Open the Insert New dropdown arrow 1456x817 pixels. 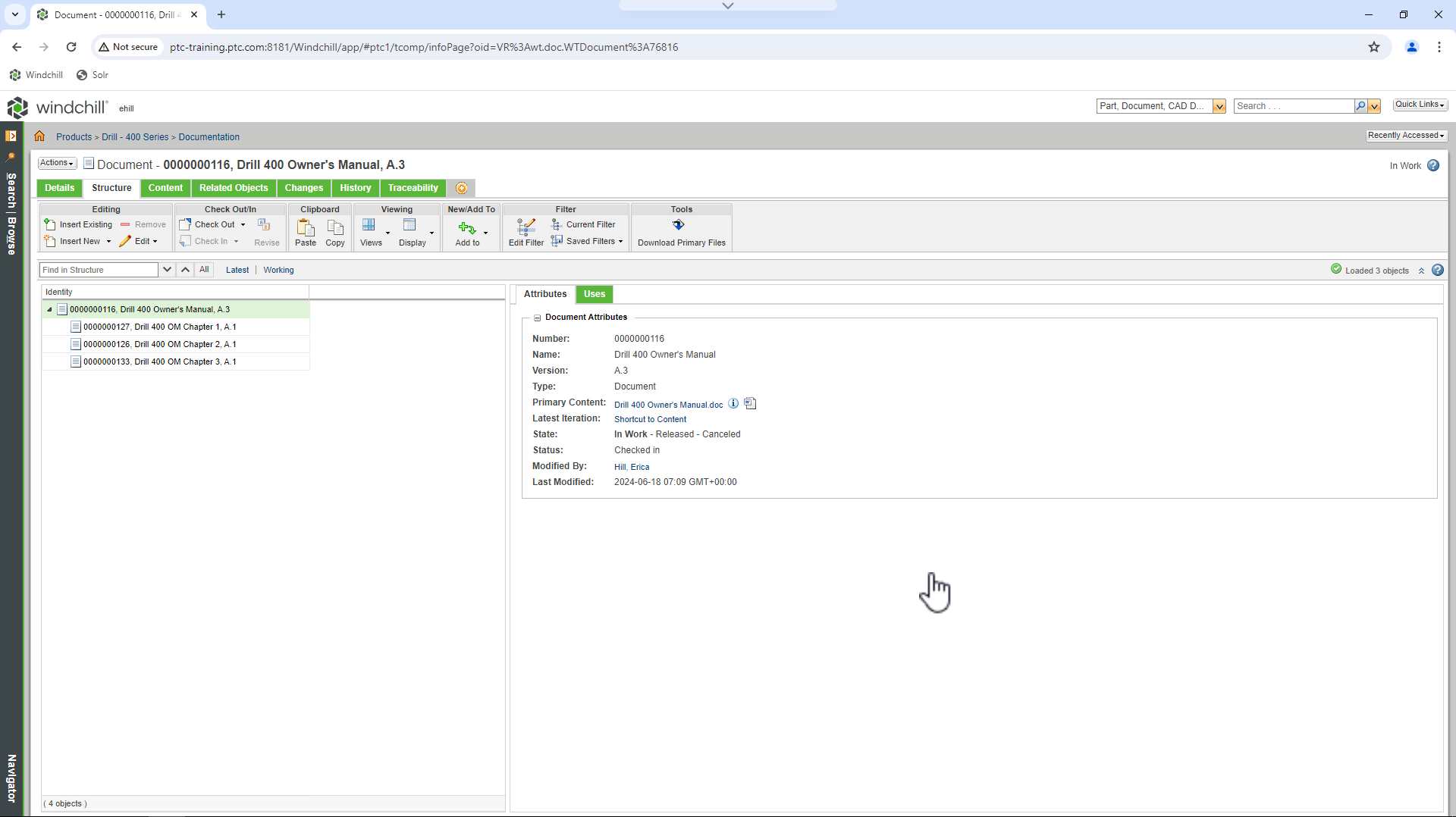point(108,242)
